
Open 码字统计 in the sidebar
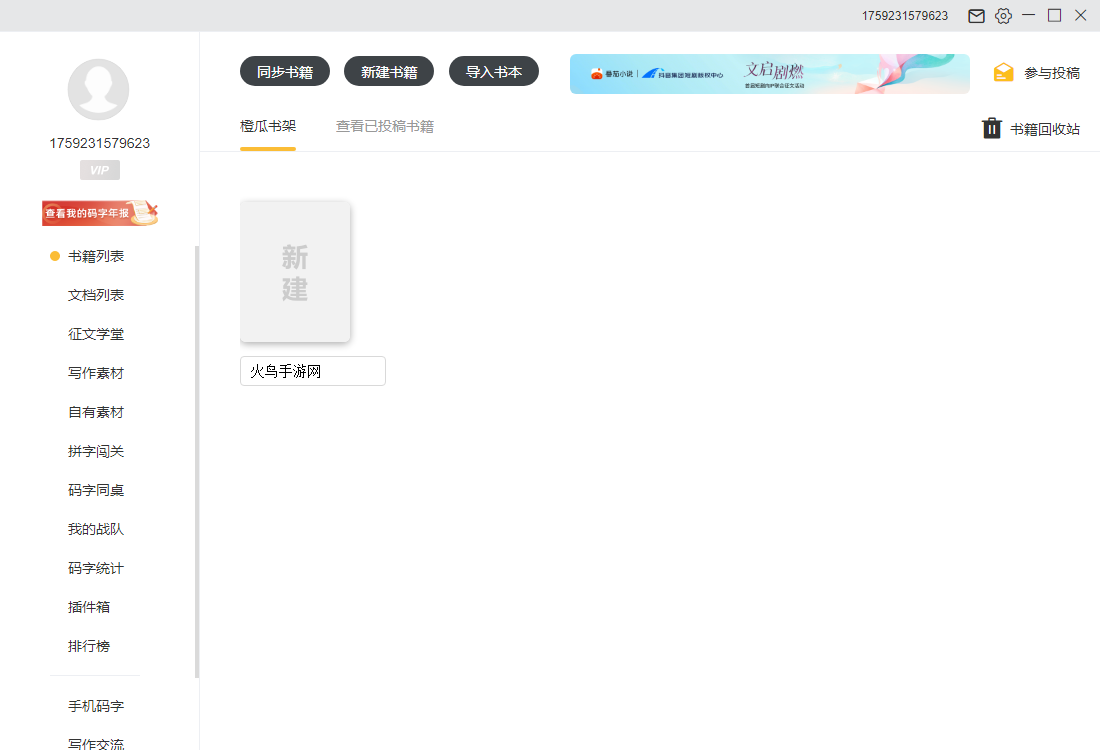point(96,568)
